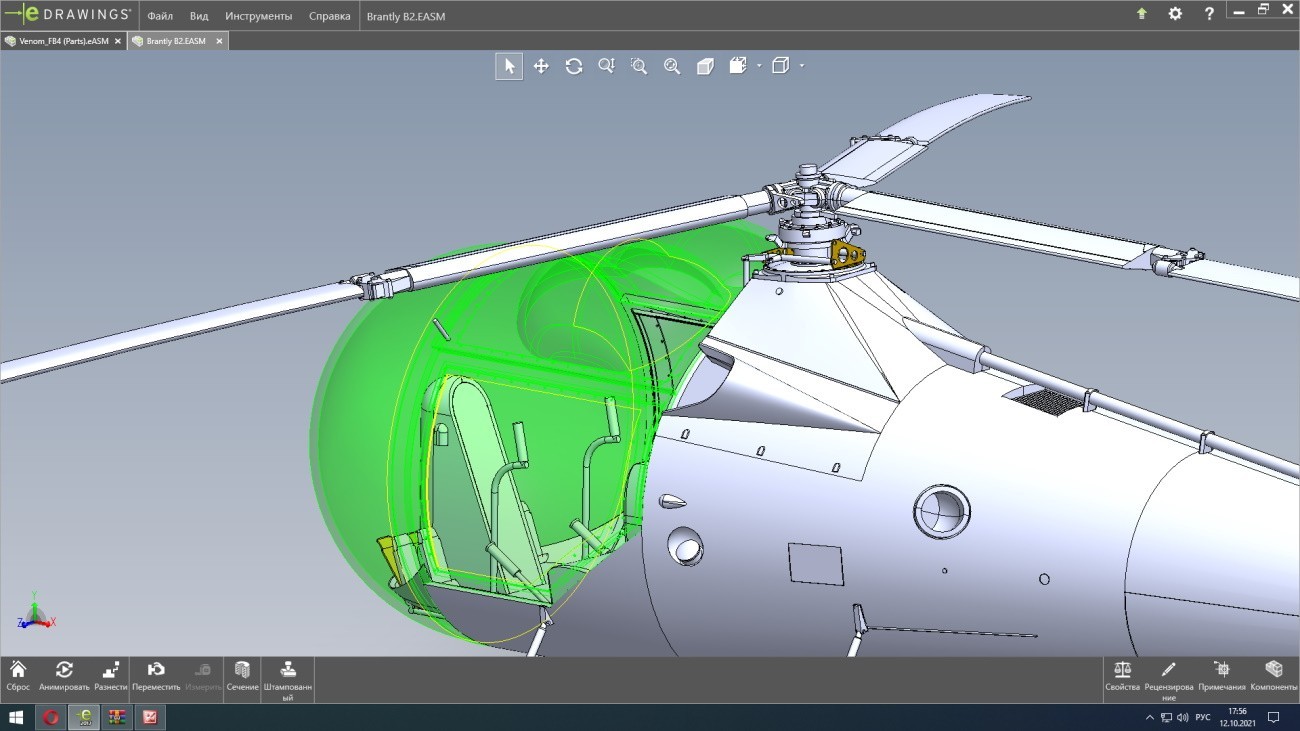The height and width of the screenshot is (731, 1300).
Task: Click the РУС language indicator
Action: pos(1203,718)
